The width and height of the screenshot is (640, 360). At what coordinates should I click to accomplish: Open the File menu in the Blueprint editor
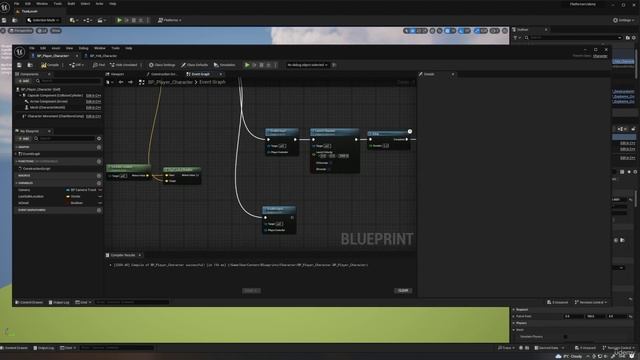(32, 48)
